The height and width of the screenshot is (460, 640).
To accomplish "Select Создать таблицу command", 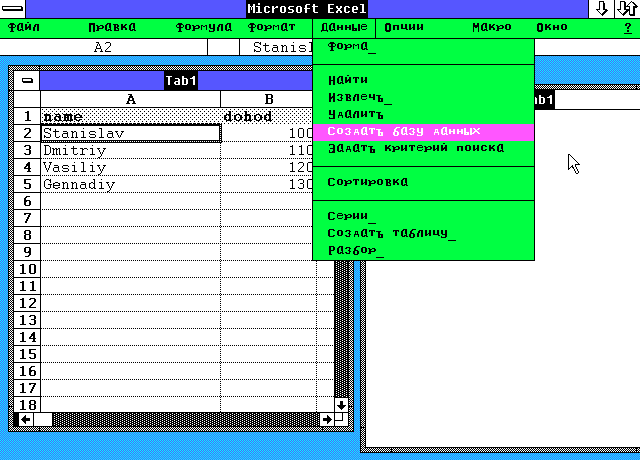I will tap(423, 233).
